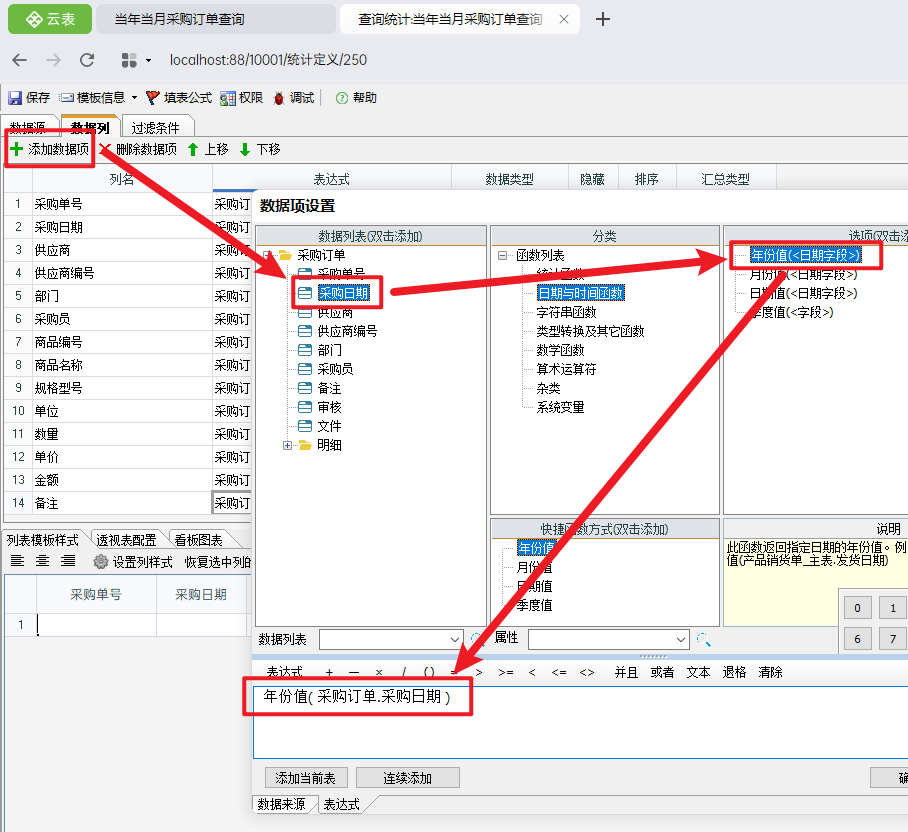The width and height of the screenshot is (908, 832).
Task: Collapse the 采购订单 tree node
Action: 267,255
